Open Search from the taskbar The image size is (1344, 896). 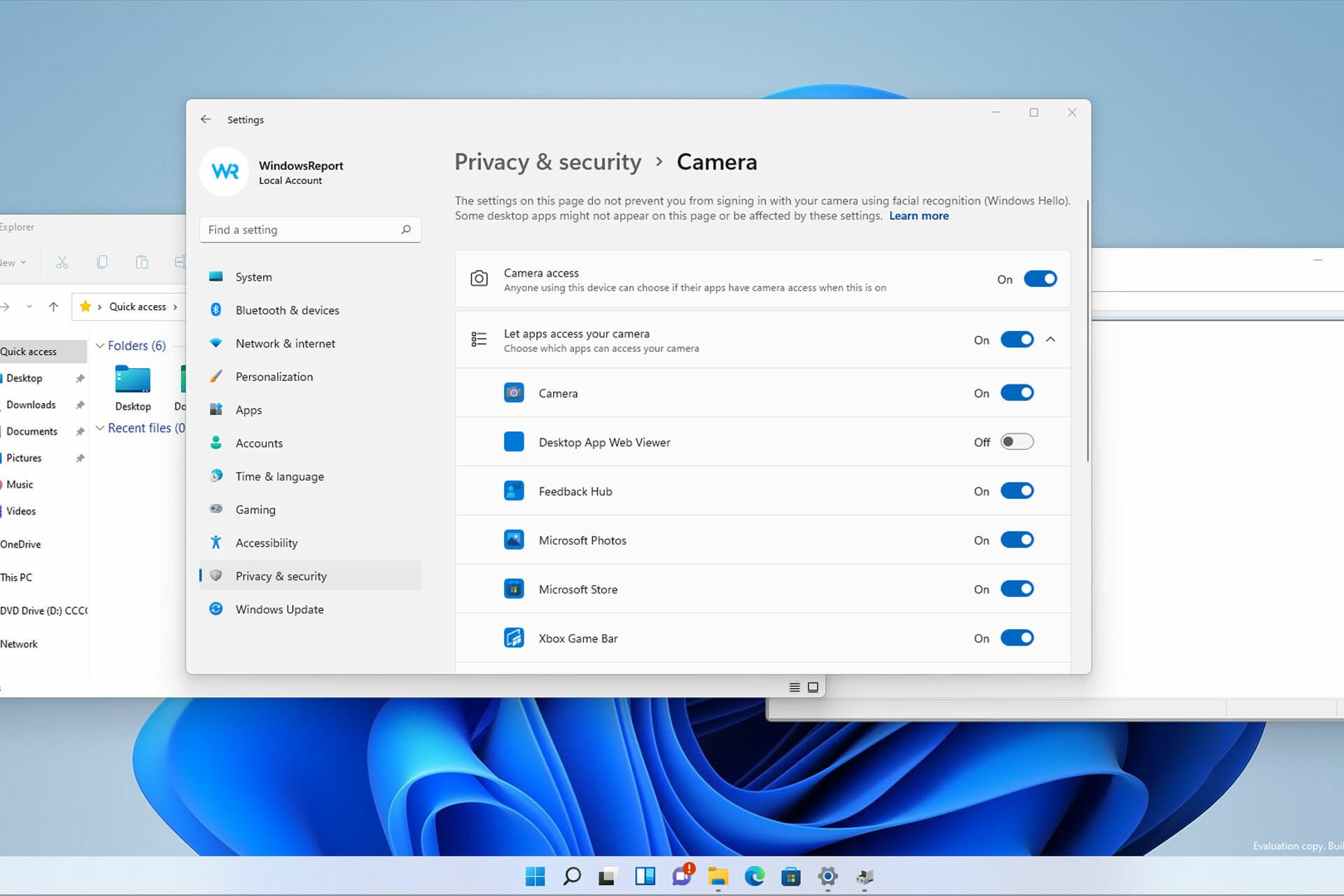click(572, 876)
